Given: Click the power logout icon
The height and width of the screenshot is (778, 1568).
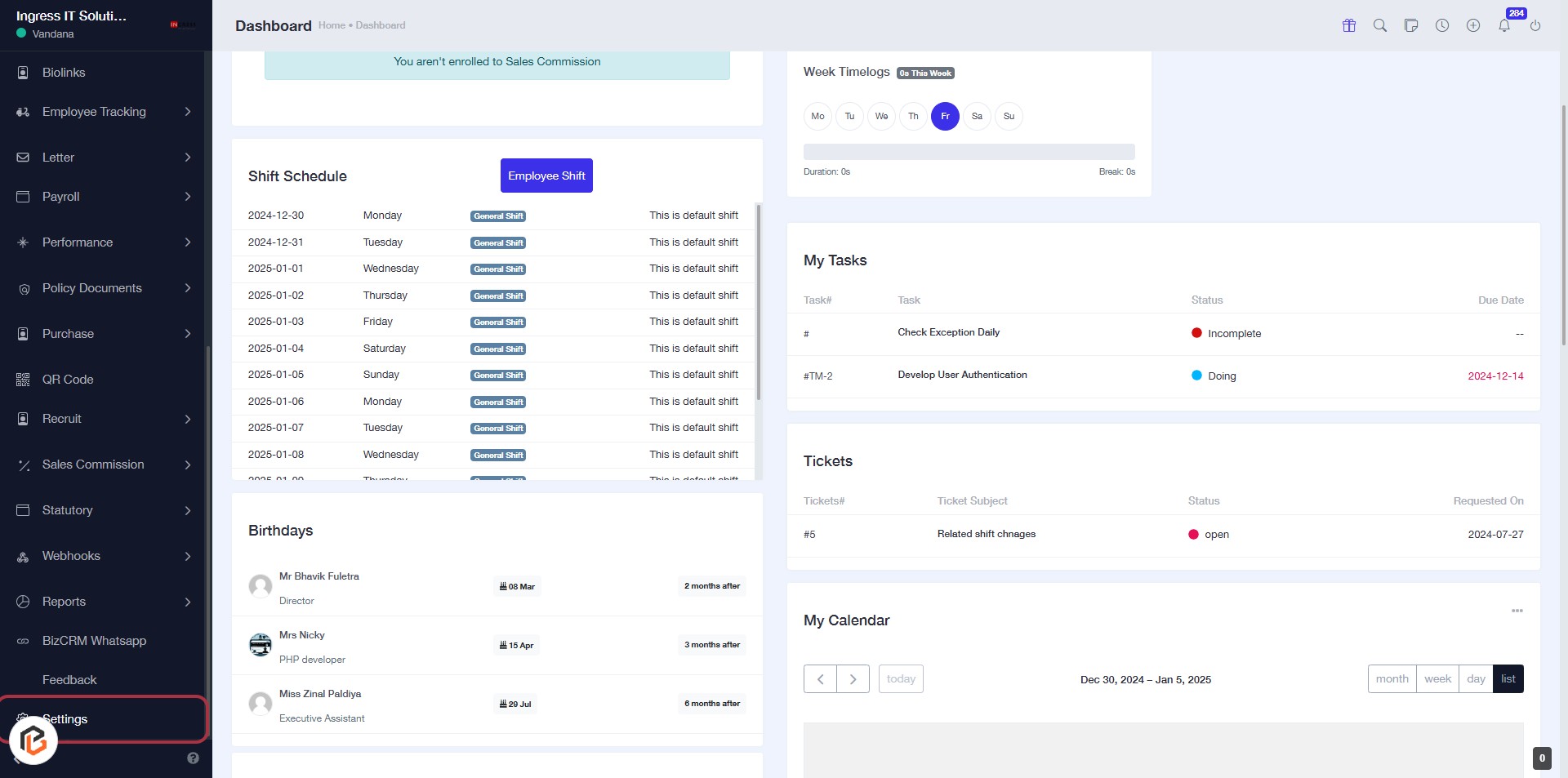Looking at the screenshot, I should pos(1535,25).
